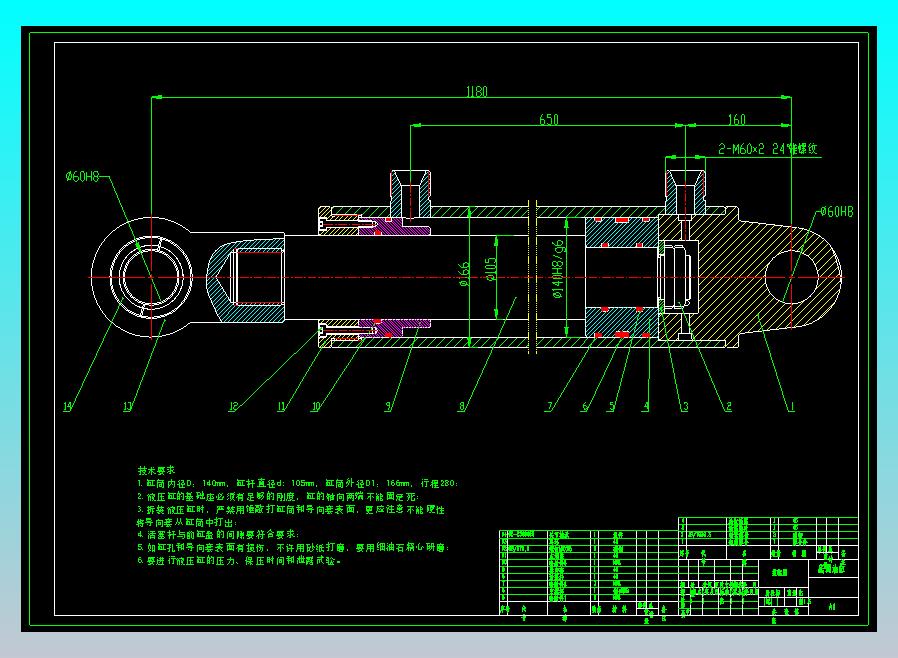Click the Ø60H8 label beside the cap-end hole
The image size is (898, 658).
[x=836, y=212]
